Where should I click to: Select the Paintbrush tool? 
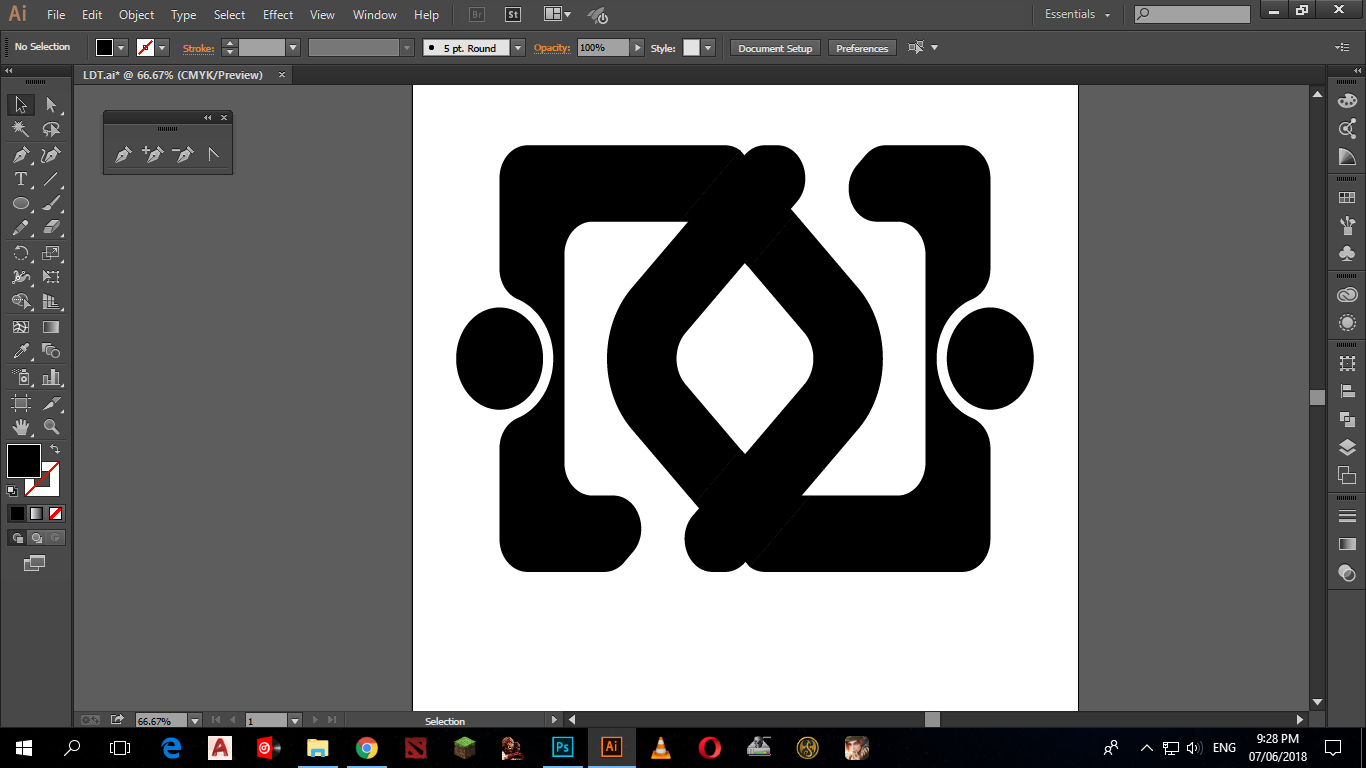click(x=51, y=204)
